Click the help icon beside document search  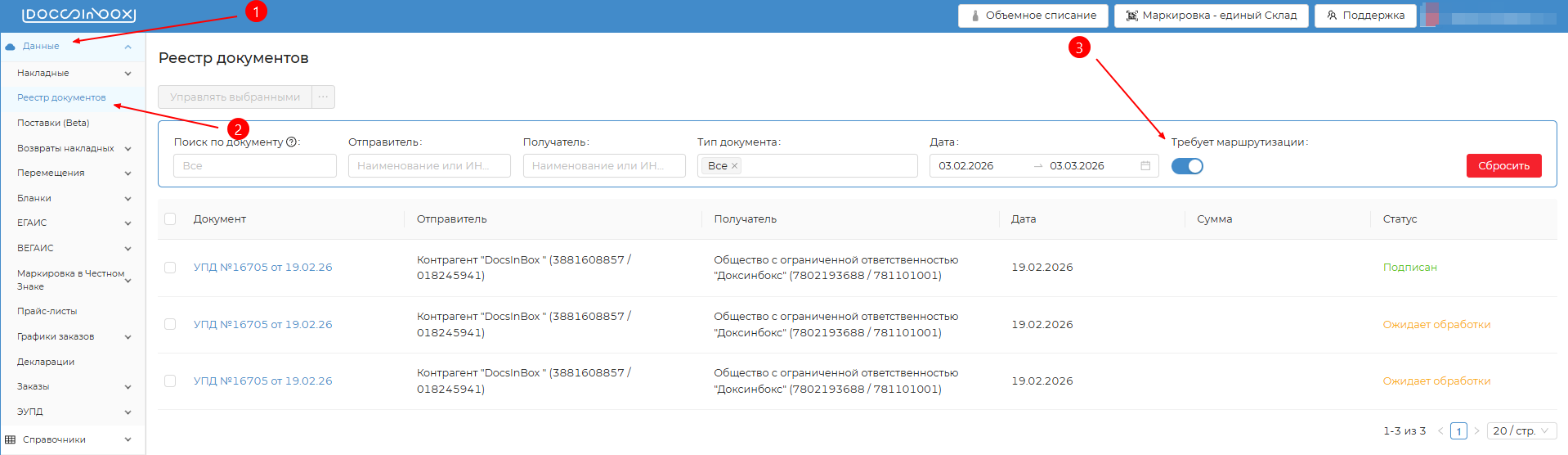291,142
